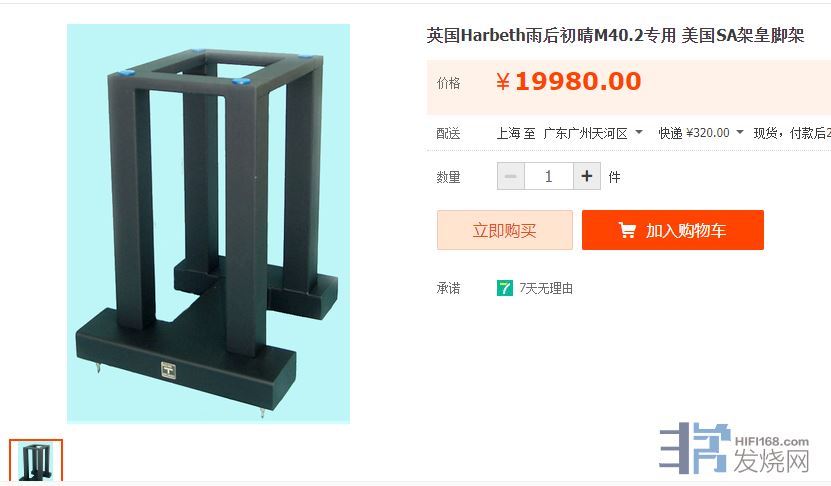Select the speaker stand thumbnail below the image
Screen dimensions: 831x486
[x=36, y=461]
